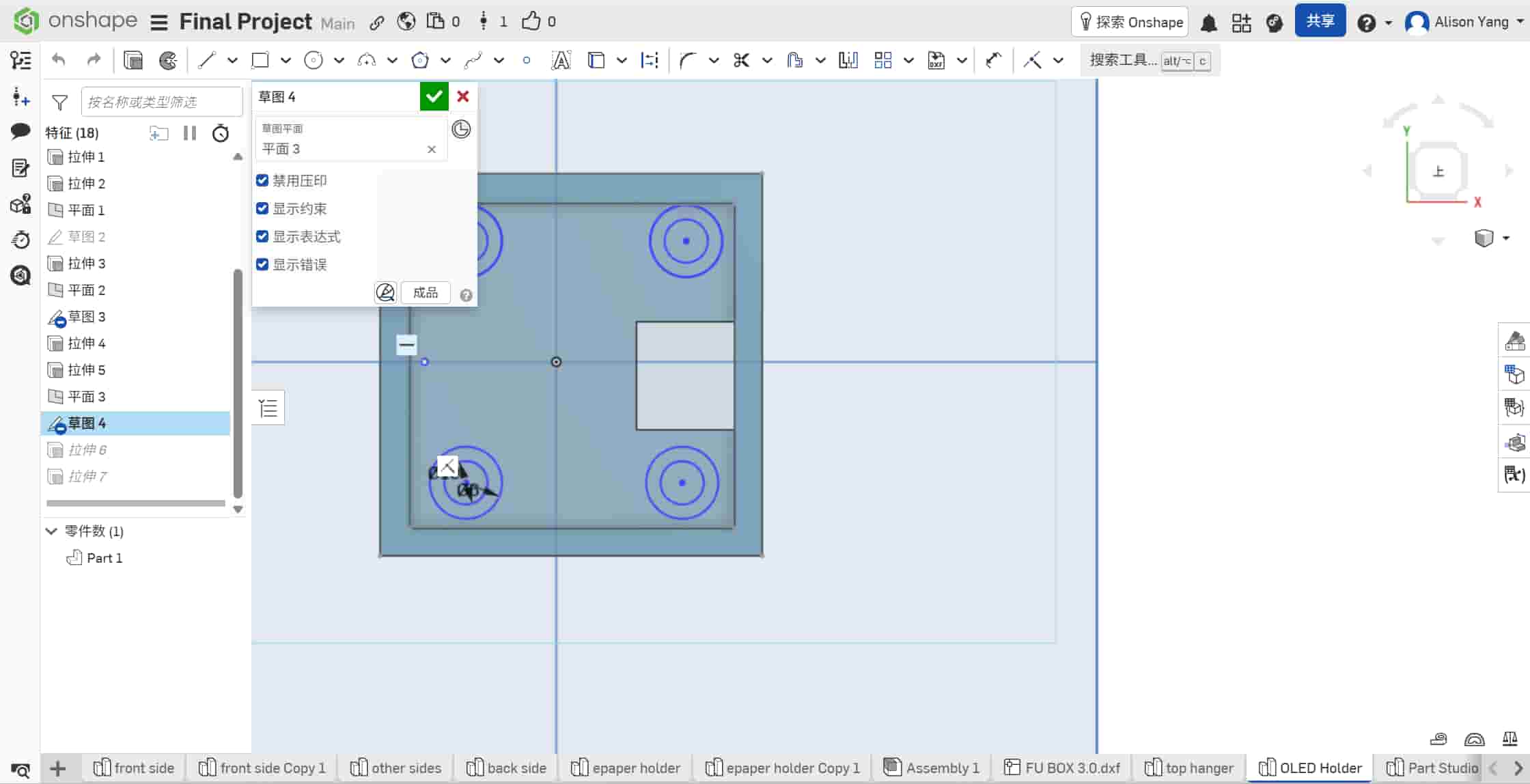Select the Line sketch tool

tap(206, 60)
